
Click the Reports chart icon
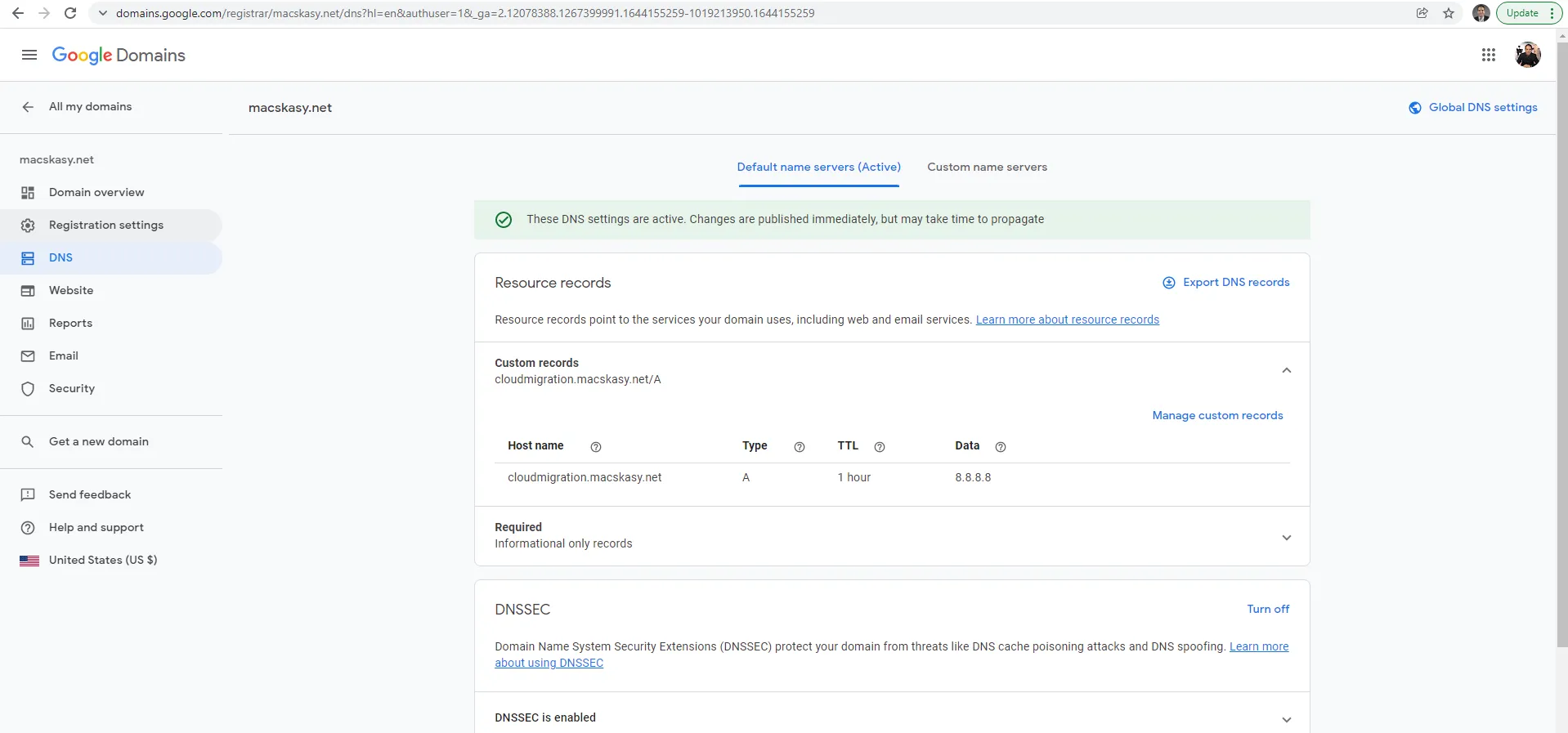click(28, 324)
